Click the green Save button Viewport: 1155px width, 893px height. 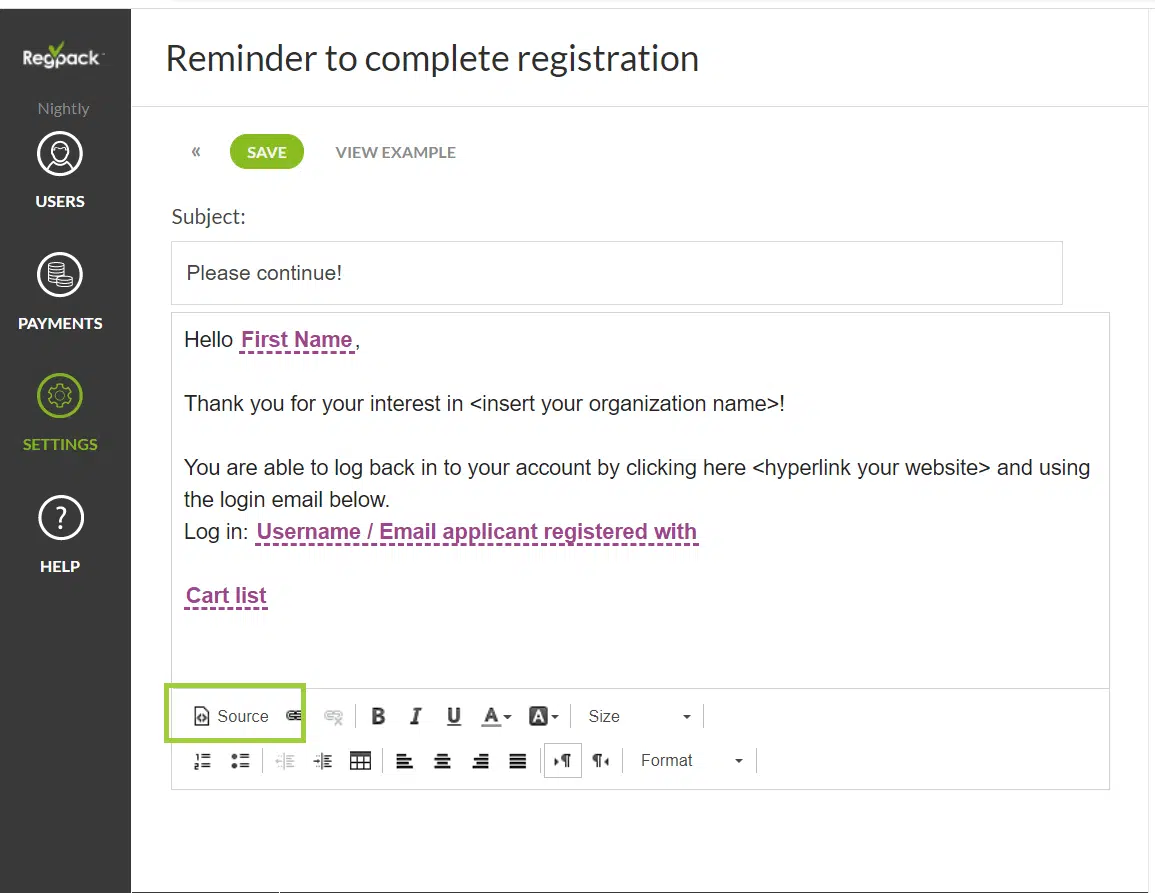pos(267,152)
